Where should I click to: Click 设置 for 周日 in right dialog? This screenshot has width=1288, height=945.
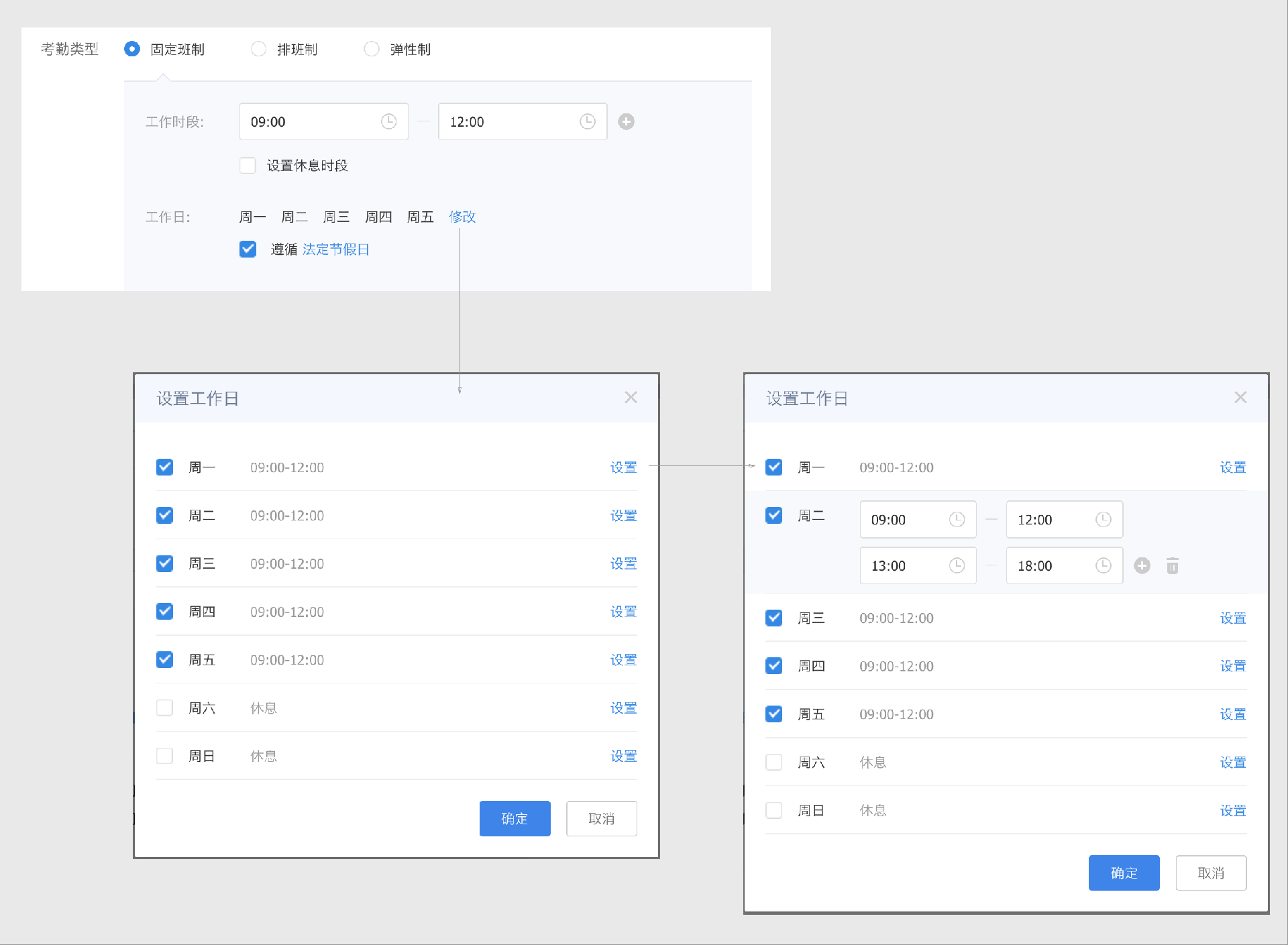pyautogui.click(x=1233, y=811)
